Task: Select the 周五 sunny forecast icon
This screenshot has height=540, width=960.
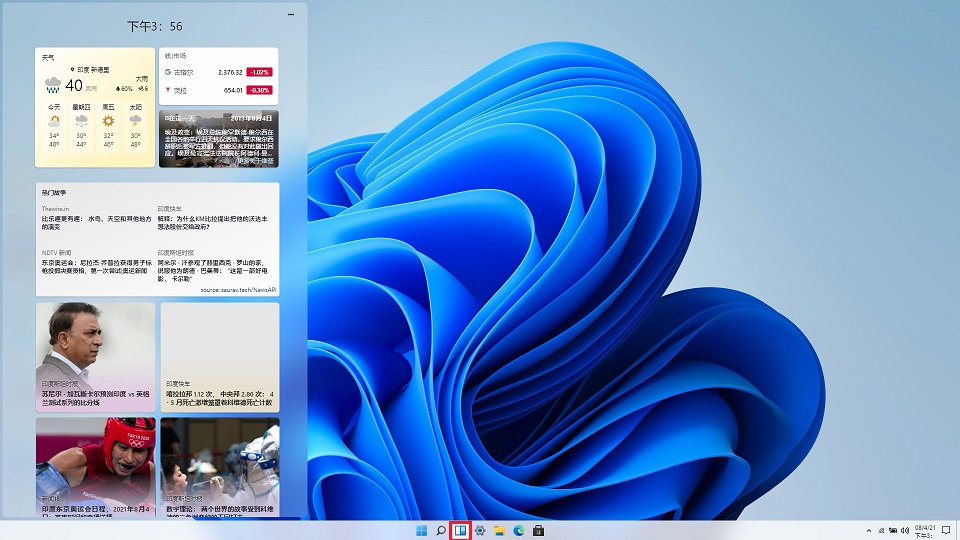Action: click(108, 121)
